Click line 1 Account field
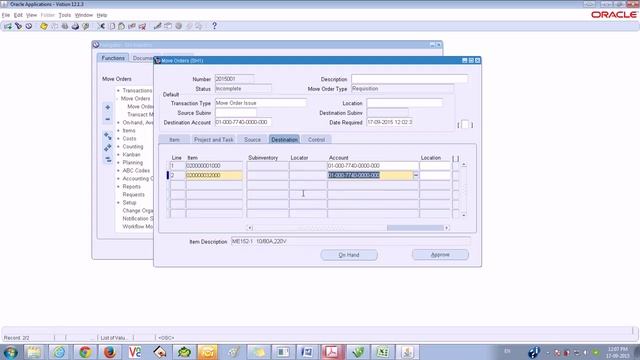 click(x=373, y=166)
